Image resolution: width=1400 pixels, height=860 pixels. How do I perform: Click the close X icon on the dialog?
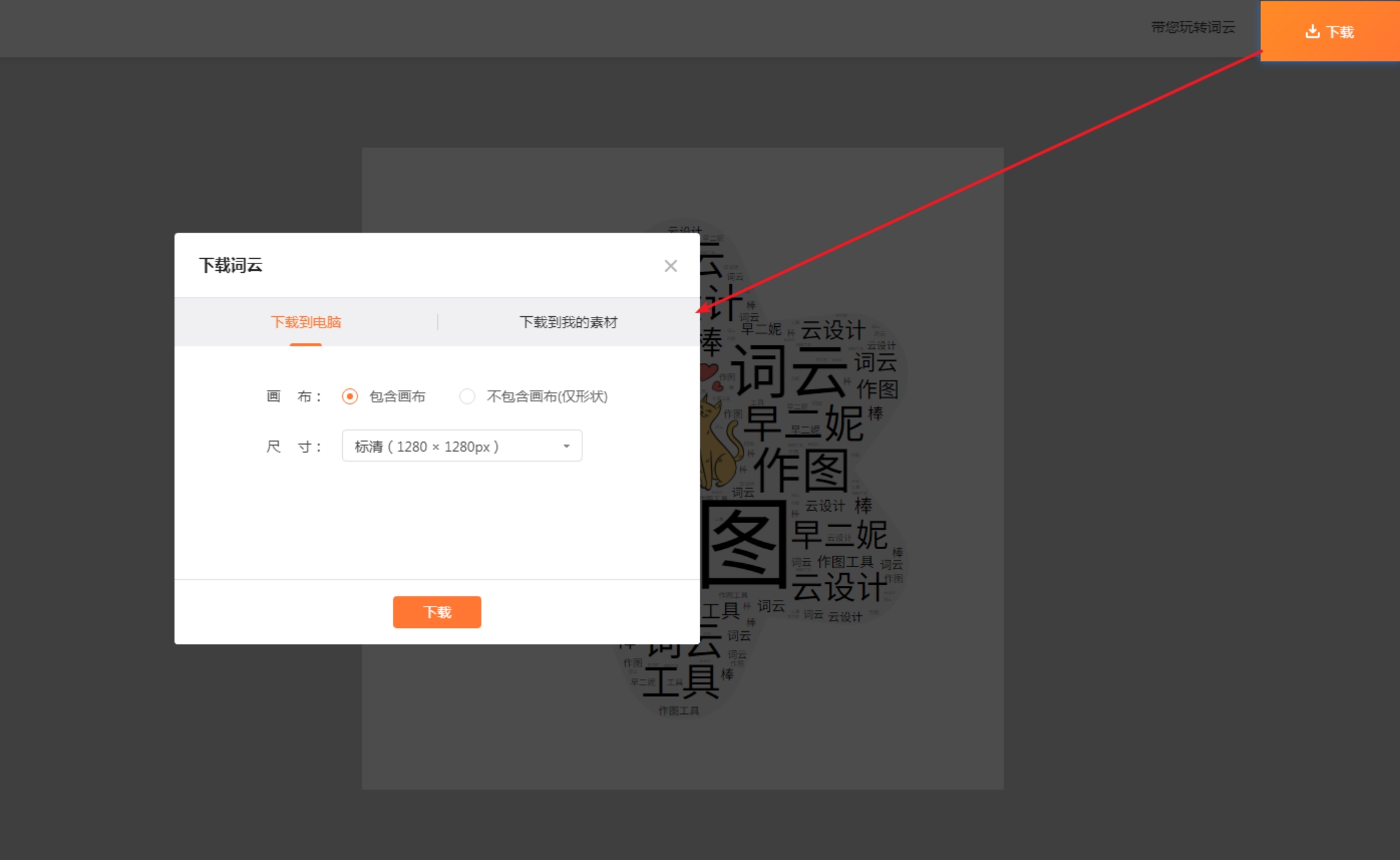click(x=671, y=265)
